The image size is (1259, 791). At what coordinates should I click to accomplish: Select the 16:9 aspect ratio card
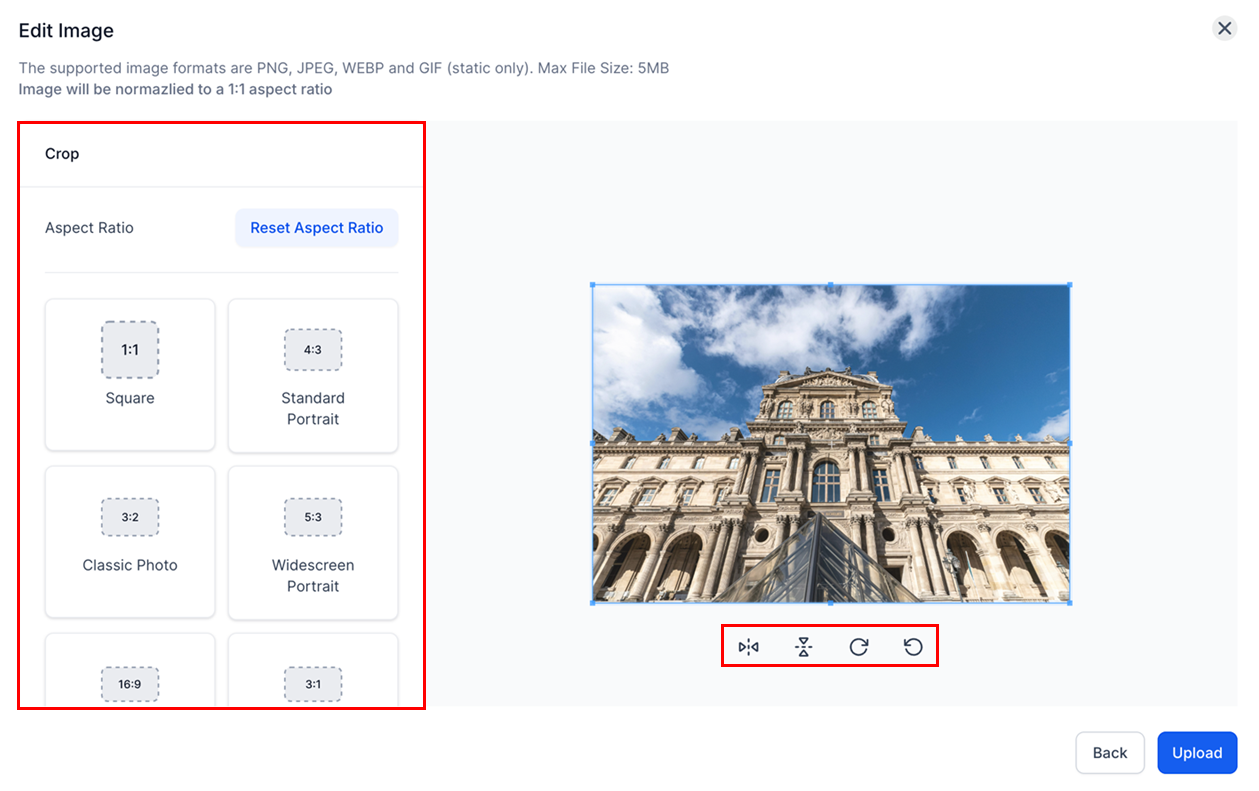point(130,670)
